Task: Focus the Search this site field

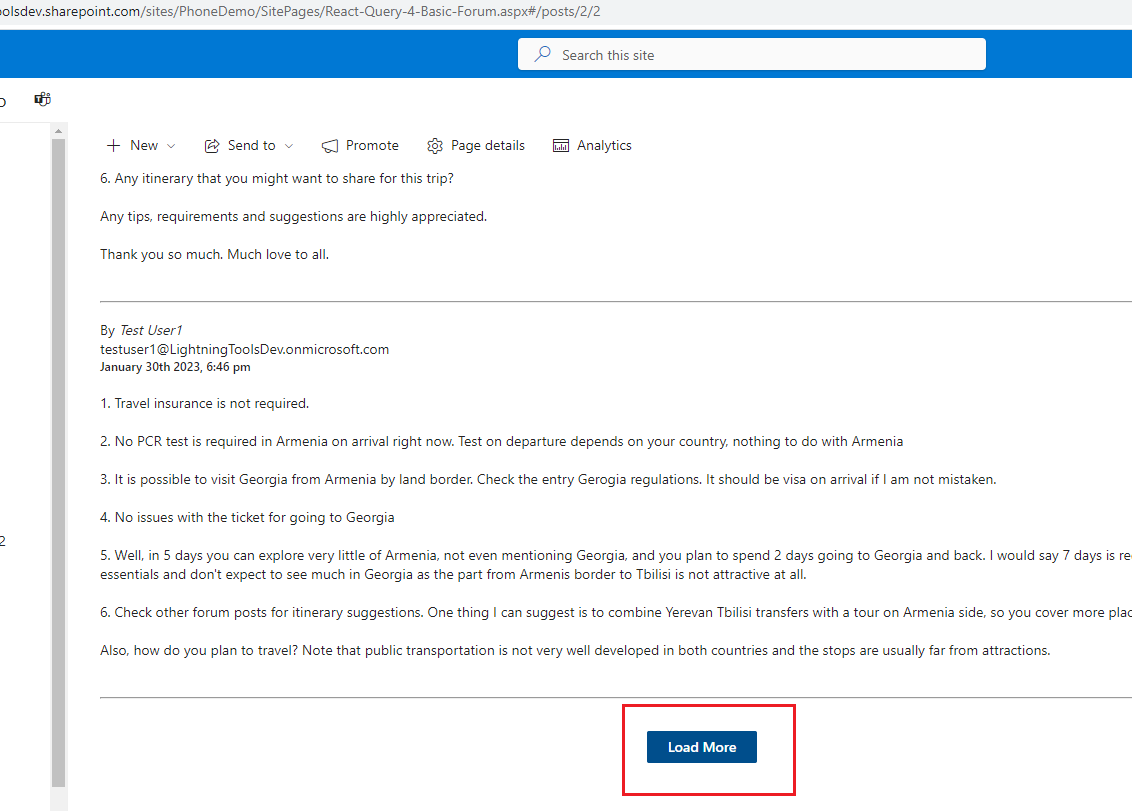Action: click(x=760, y=55)
